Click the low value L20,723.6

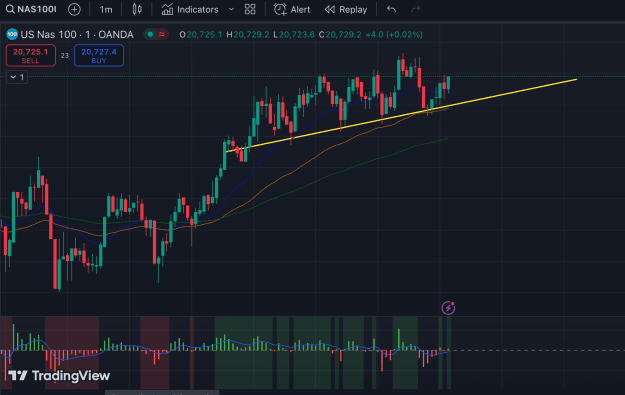pyautogui.click(x=294, y=35)
